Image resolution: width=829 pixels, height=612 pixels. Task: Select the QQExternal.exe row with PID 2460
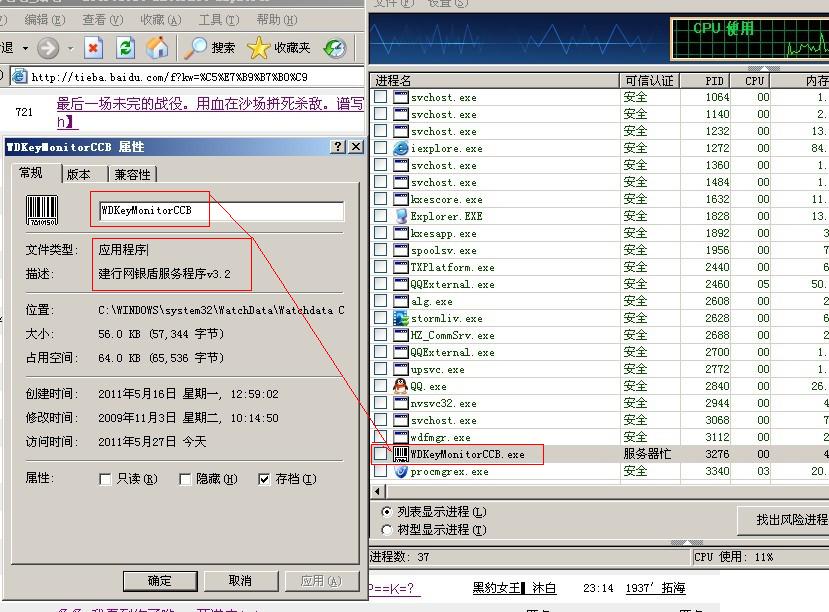coord(600,284)
